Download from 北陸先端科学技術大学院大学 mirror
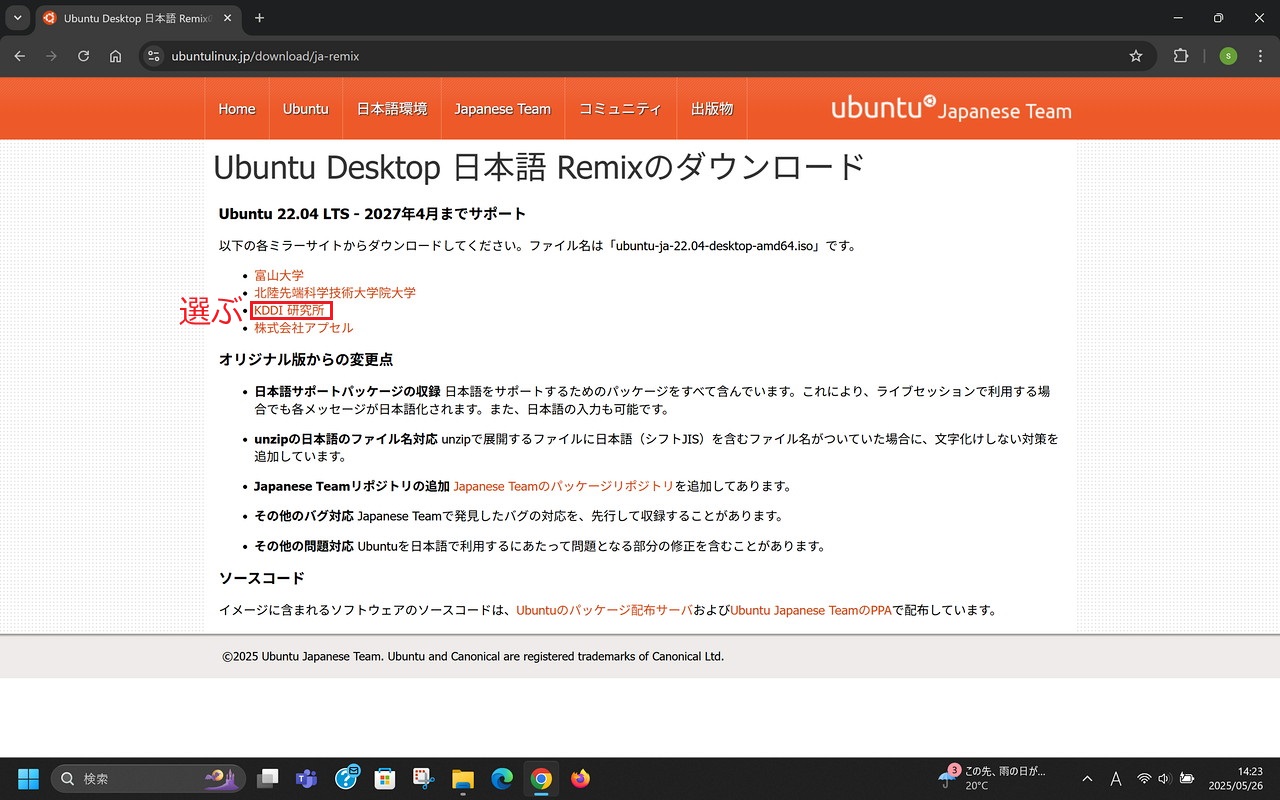This screenshot has width=1280, height=800. pos(335,293)
